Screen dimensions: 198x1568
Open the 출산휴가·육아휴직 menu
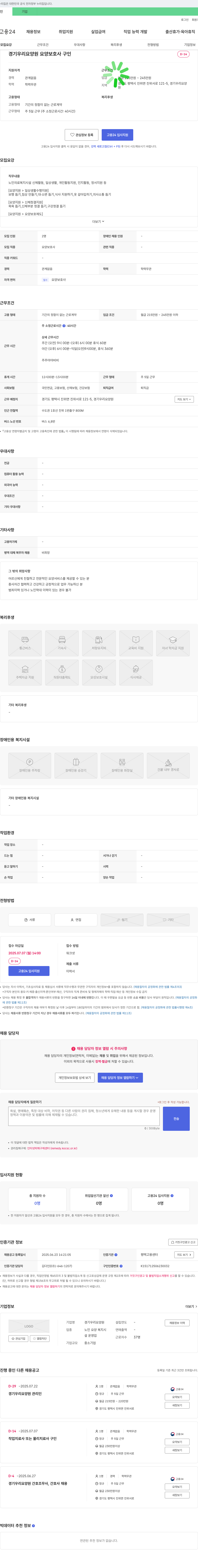(180, 32)
